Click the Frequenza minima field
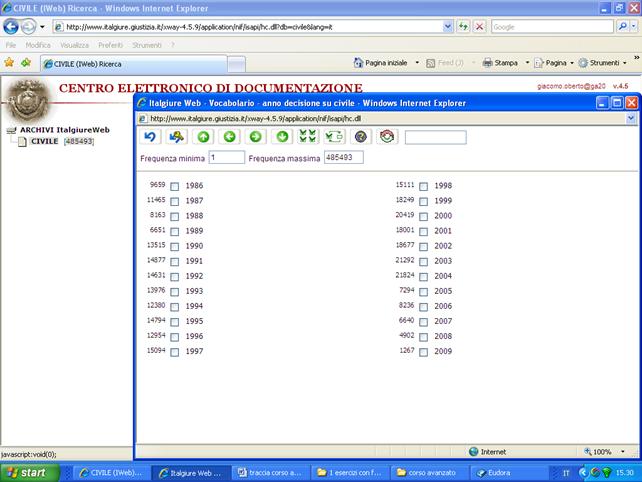Screen dimensions: 642x482 226,158
